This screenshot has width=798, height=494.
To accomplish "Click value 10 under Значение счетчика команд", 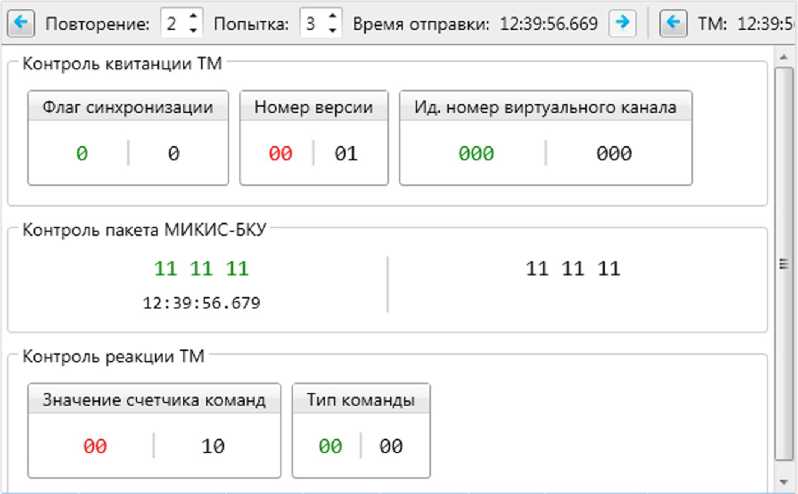I will (x=213, y=446).
